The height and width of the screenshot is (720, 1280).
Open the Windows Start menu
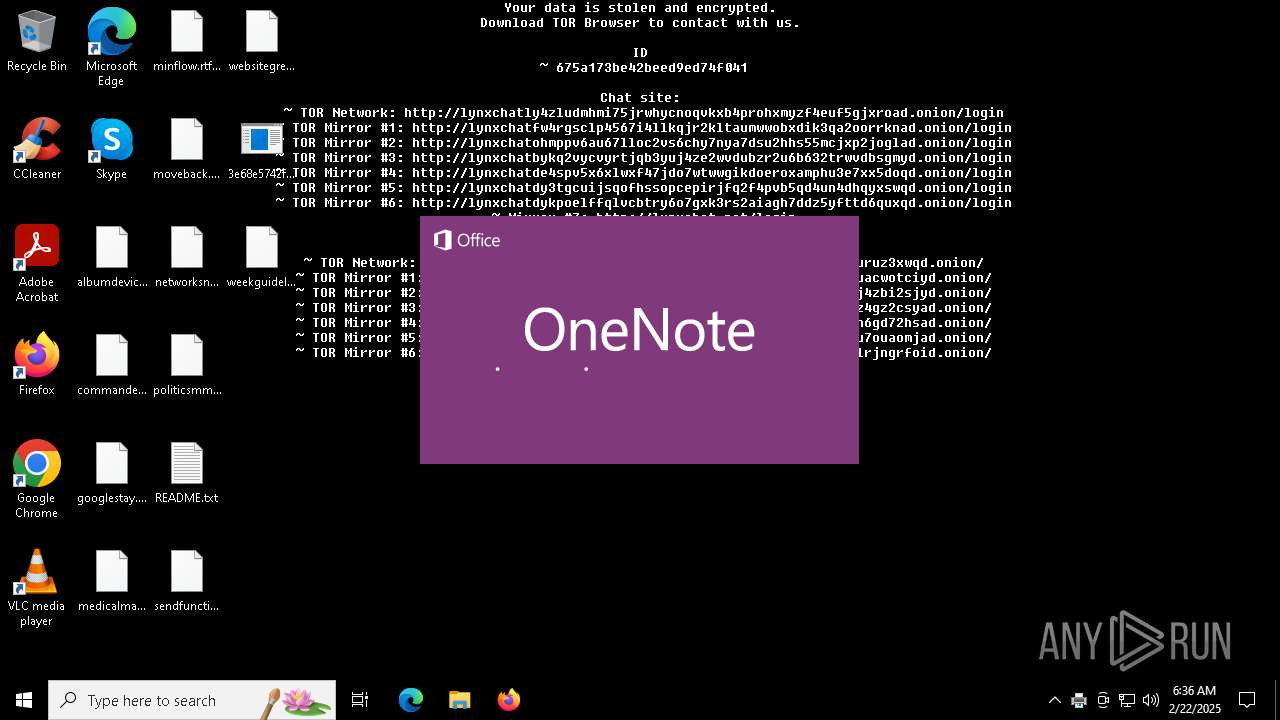(x=24, y=700)
